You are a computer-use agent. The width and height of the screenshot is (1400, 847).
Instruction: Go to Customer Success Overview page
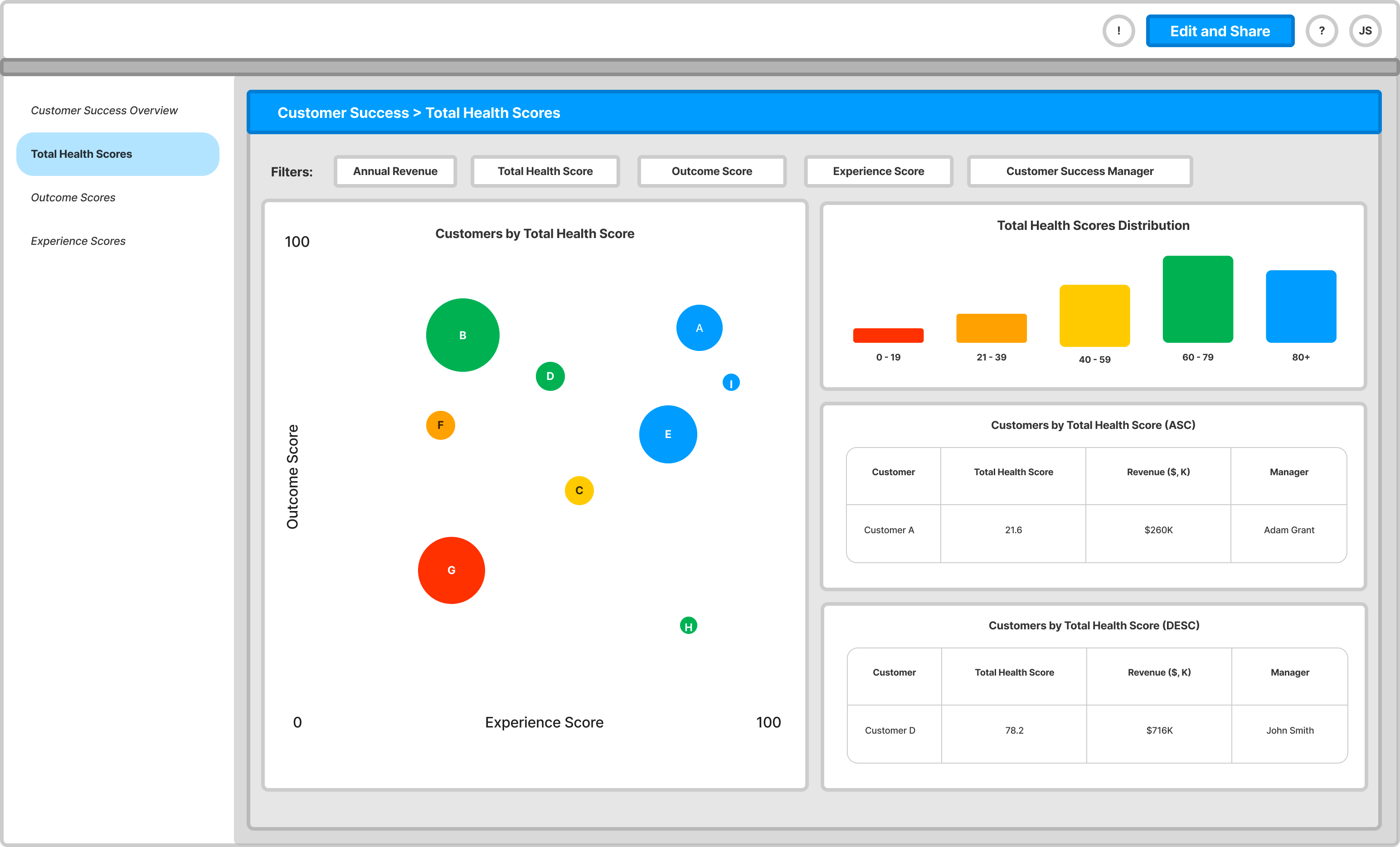click(104, 110)
